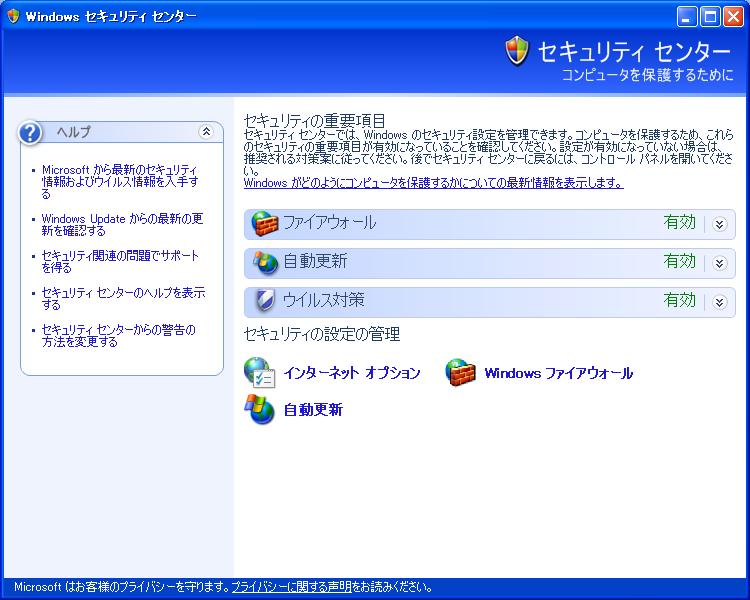Click セキュリティの設定の管理 heading

(x=321, y=334)
